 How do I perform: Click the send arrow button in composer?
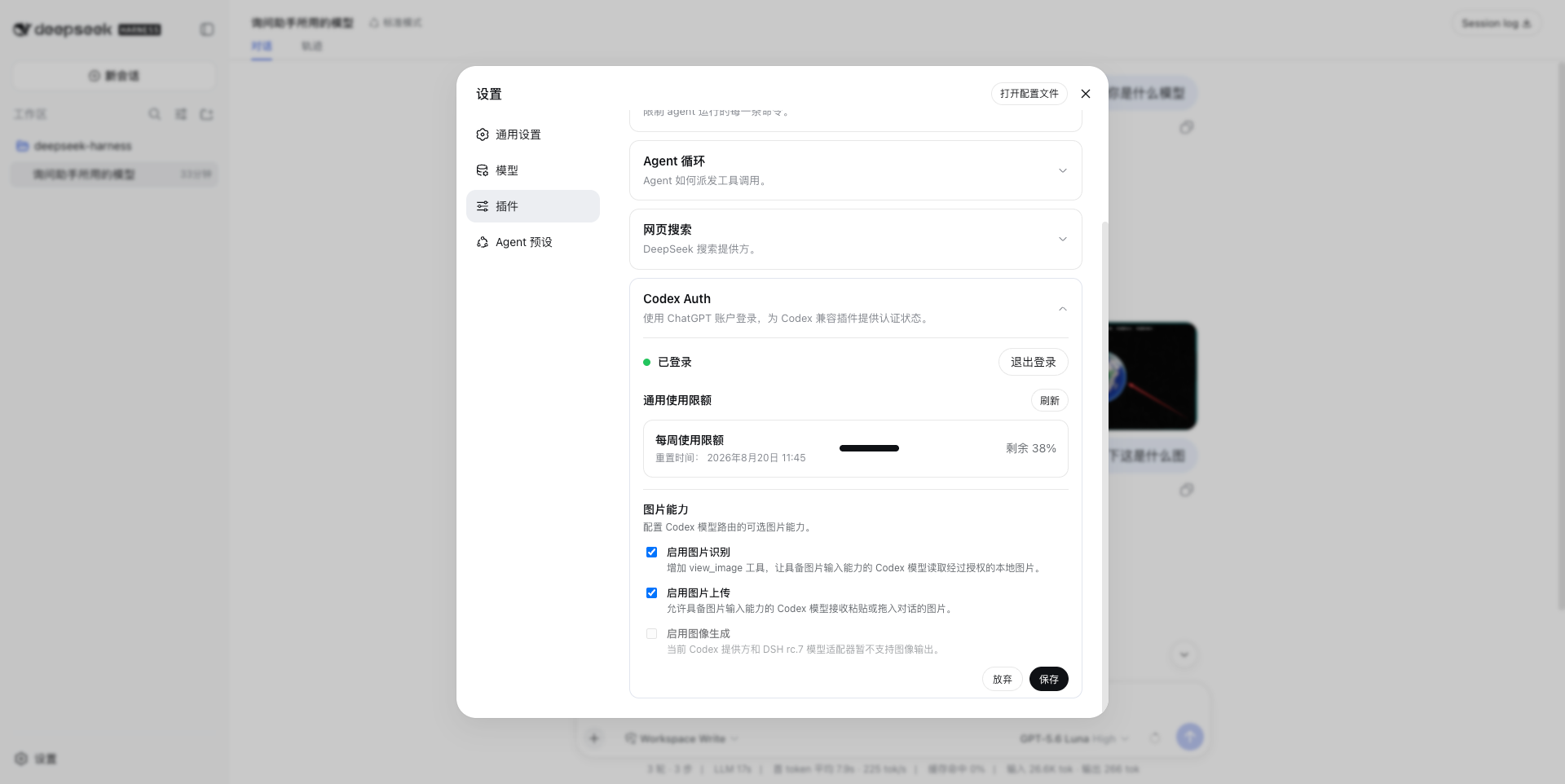(x=1189, y=738)
